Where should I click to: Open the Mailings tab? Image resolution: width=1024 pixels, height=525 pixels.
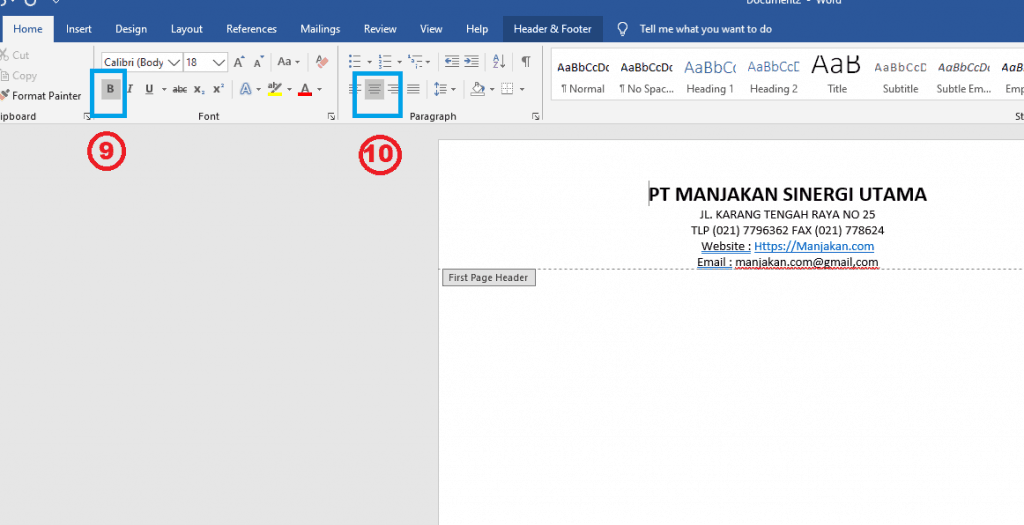tap(321, 29)
